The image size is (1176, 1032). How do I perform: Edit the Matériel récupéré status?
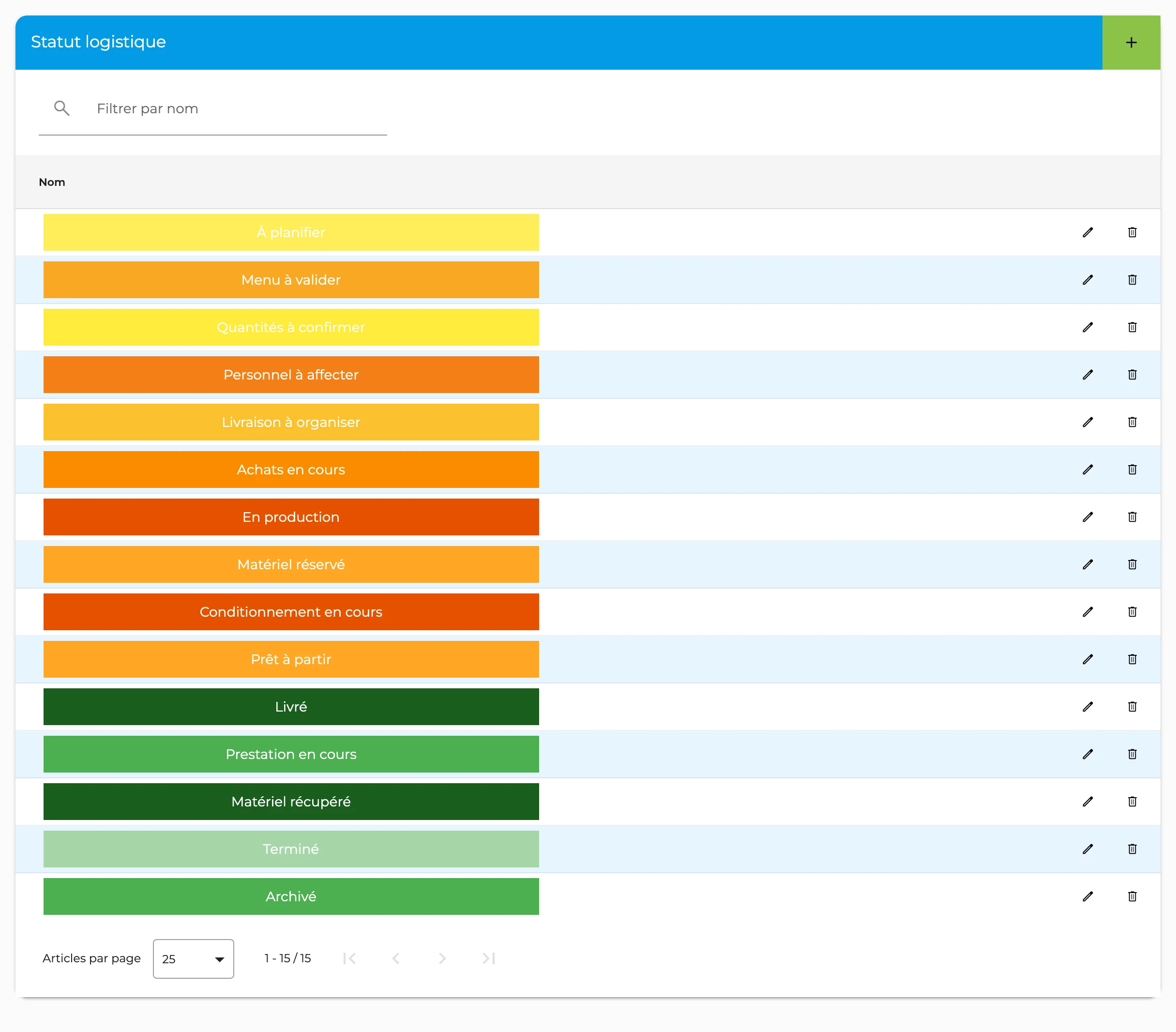point(1087,802)
